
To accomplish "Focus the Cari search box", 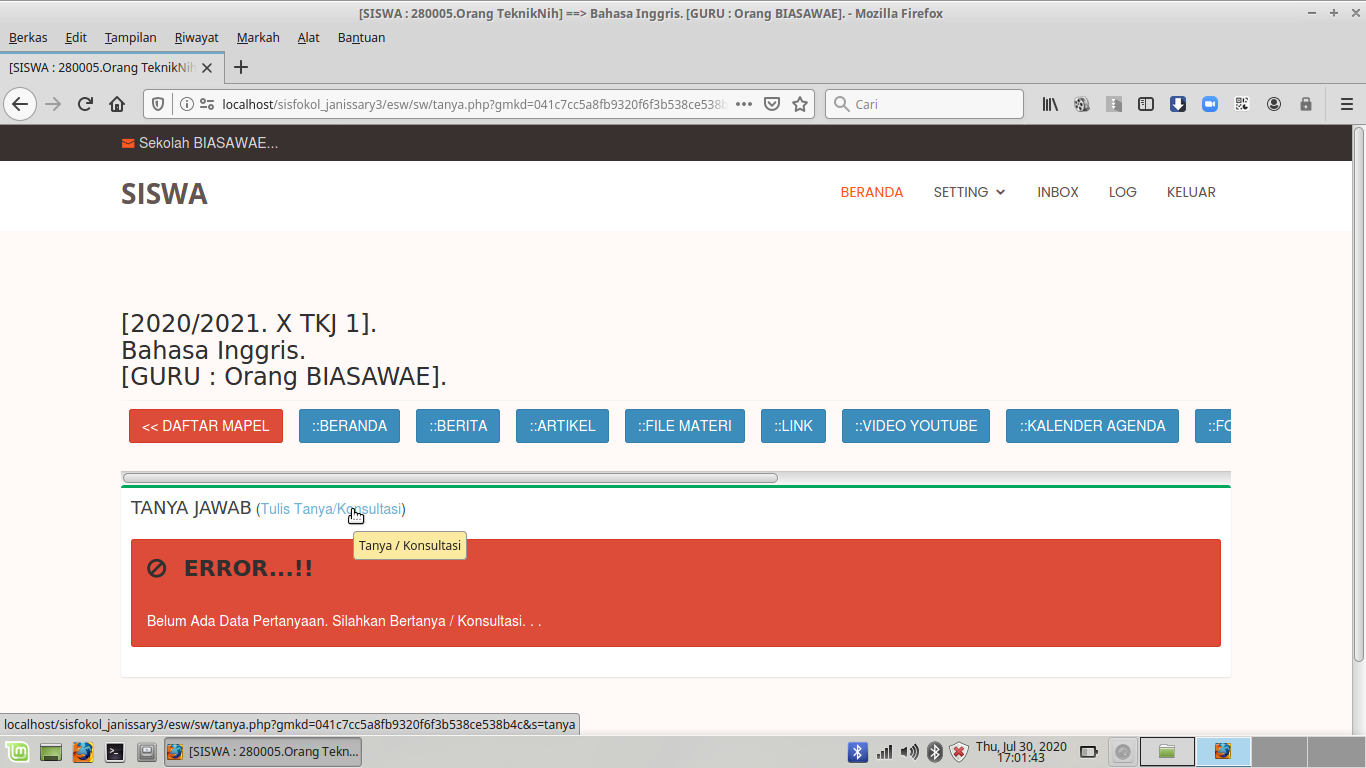I will (924, 104).
